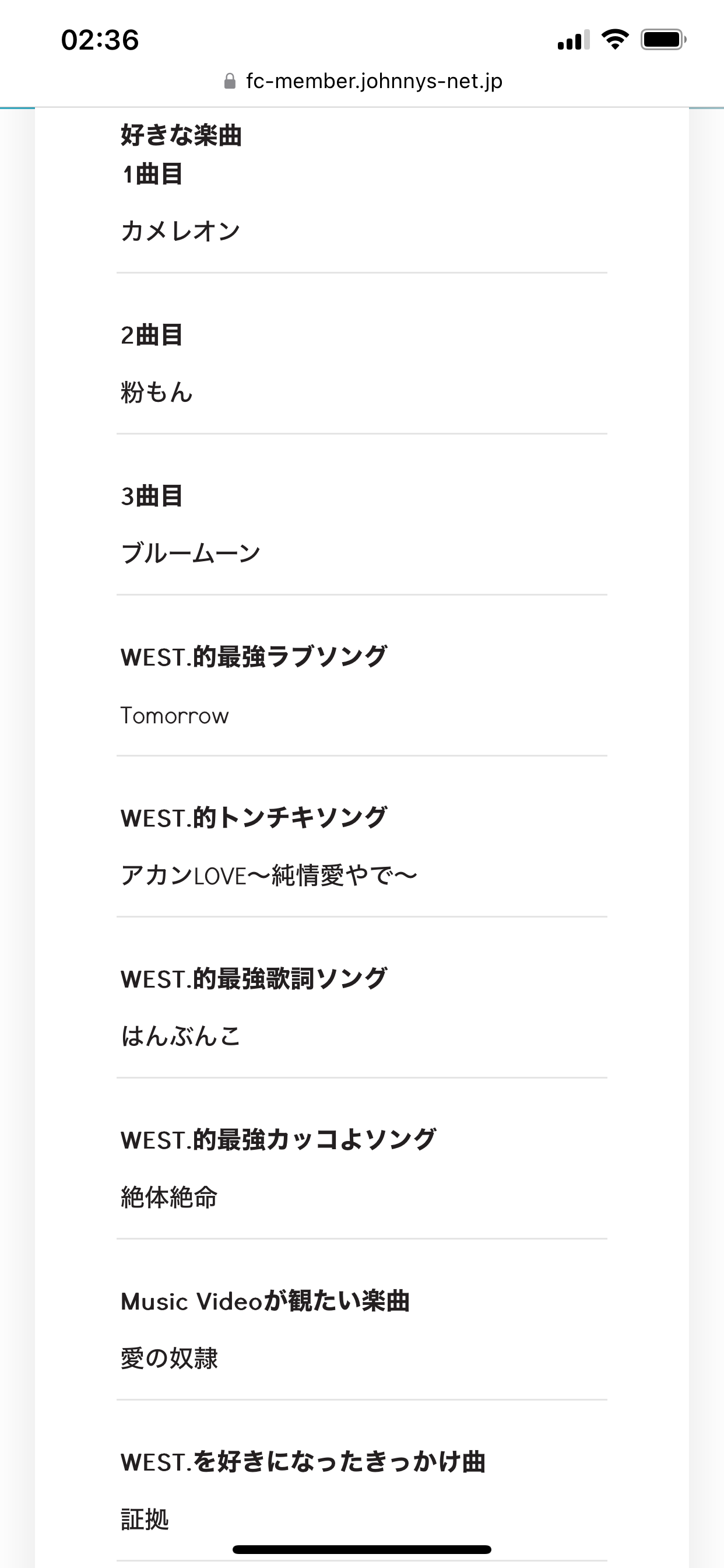Tap the home indicator bar at bottom
The image size is (724, 1568).
tap(361, 1549)
